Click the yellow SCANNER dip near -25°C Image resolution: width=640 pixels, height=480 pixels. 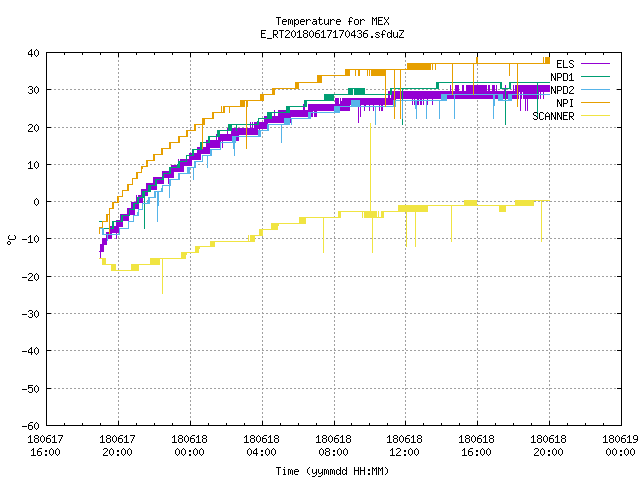pos(162,276)
